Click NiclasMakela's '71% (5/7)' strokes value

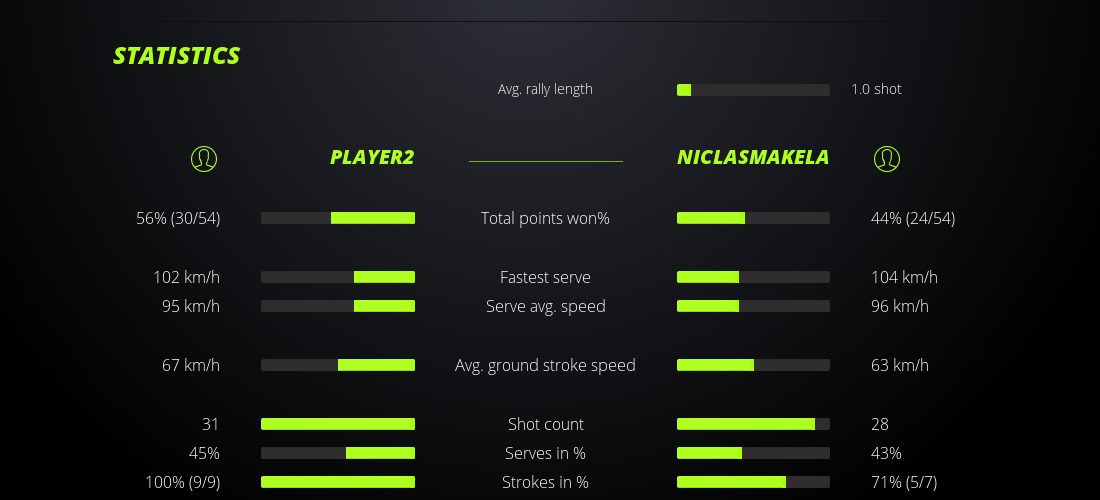tap(904, 482)
